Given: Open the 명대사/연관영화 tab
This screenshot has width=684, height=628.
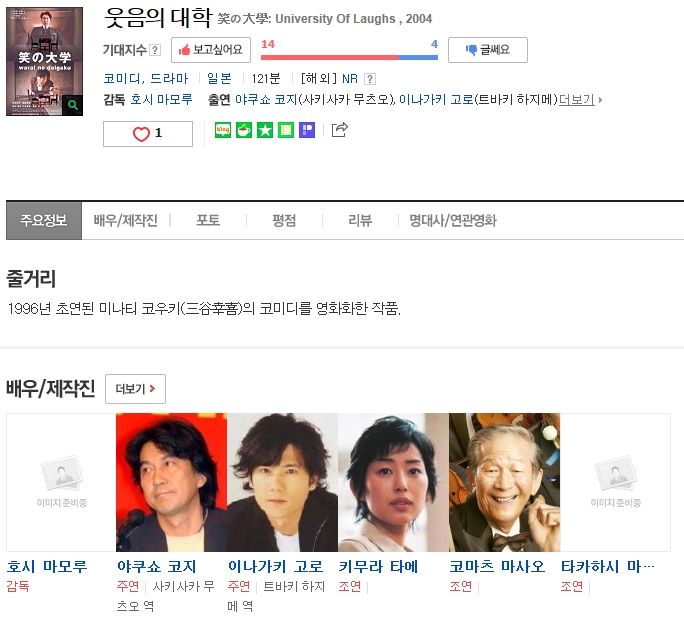Looking at the screenshot, I should (453, 221).
